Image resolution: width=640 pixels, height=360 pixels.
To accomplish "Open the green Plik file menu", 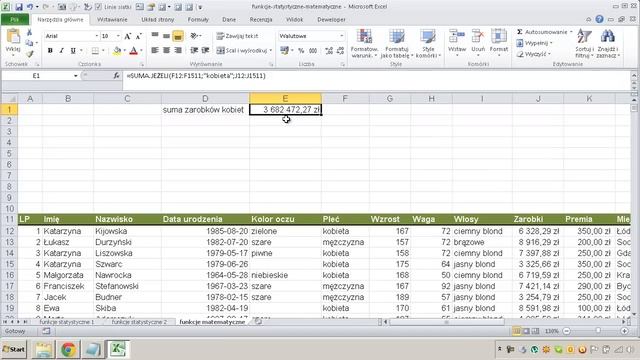I will (15, 20).
